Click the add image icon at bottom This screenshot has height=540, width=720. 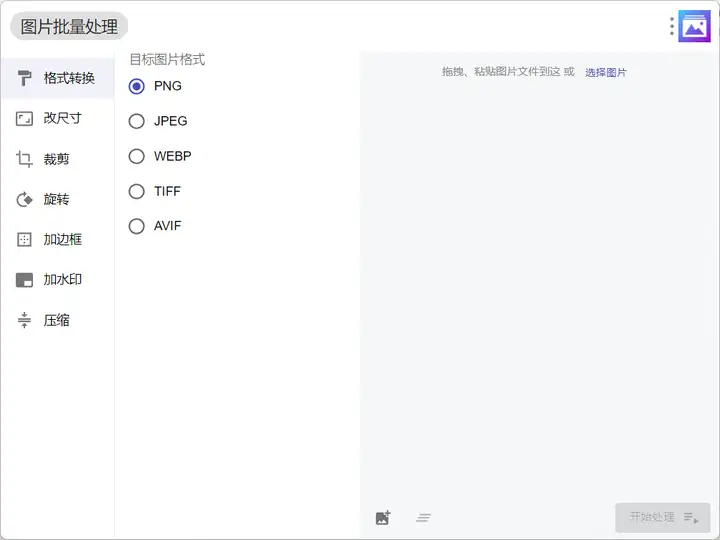(x=383, y=518)
